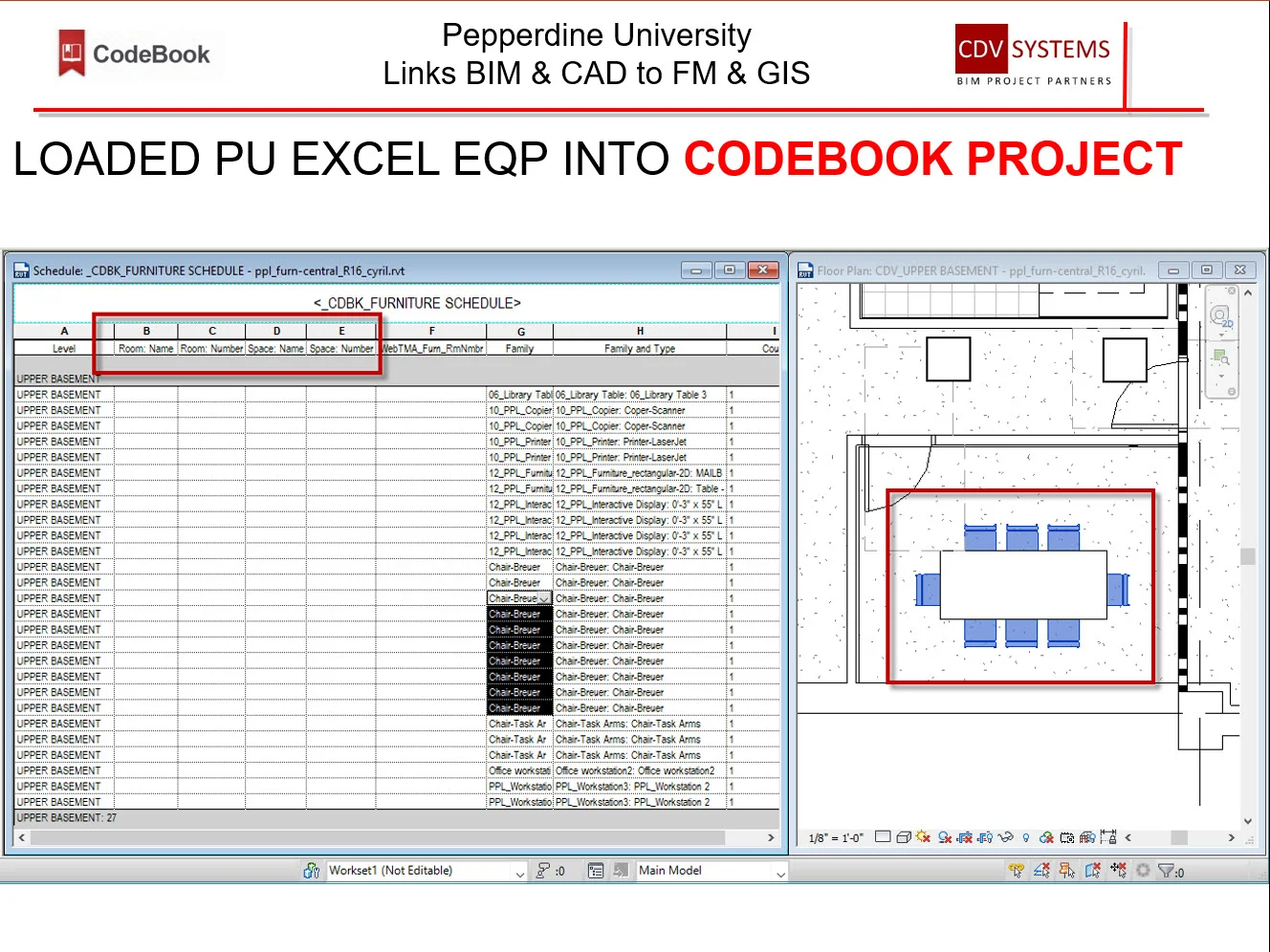Open dropdown arrow in selected Chair-Breuer Family cell
Viewport: 1270px width, 952px height.
pos(544,598)
